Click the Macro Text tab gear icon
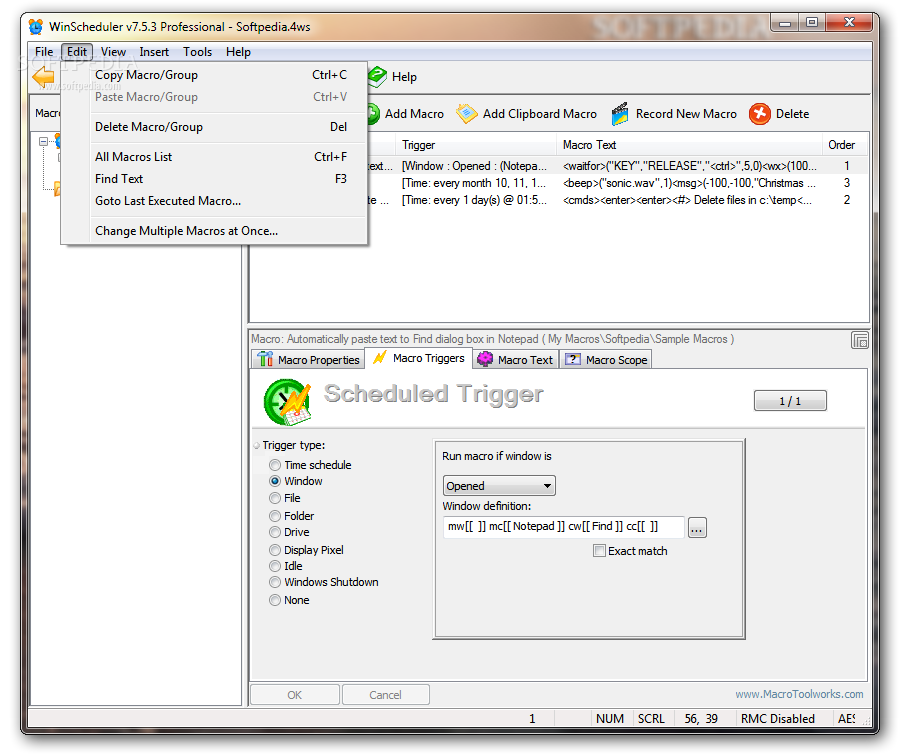This screenshot has width=900, height=755. [x=485, y=359]
